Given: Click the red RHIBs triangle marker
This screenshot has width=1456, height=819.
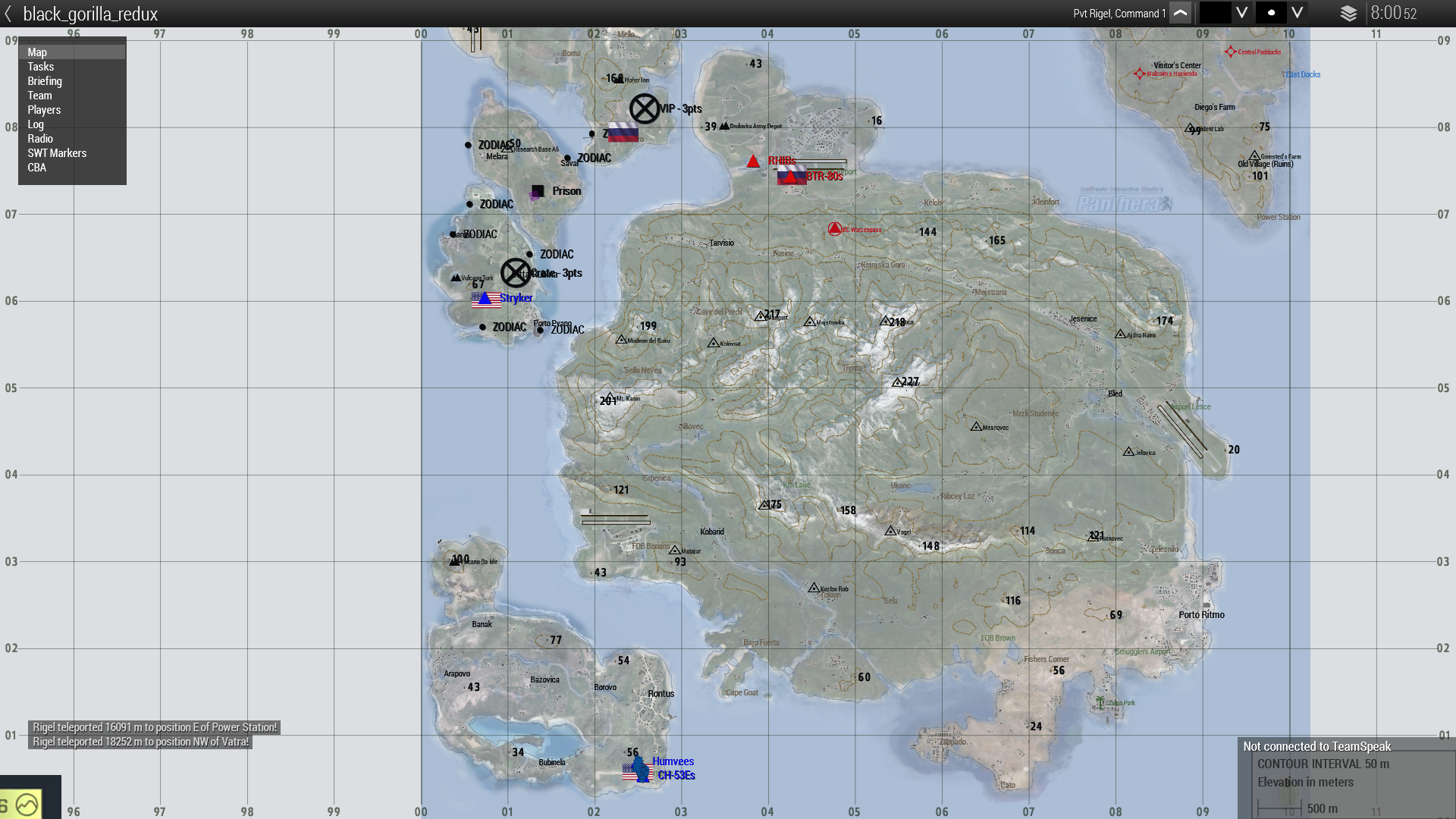Looking at the screenshot, I should click(x=752, y=161).
